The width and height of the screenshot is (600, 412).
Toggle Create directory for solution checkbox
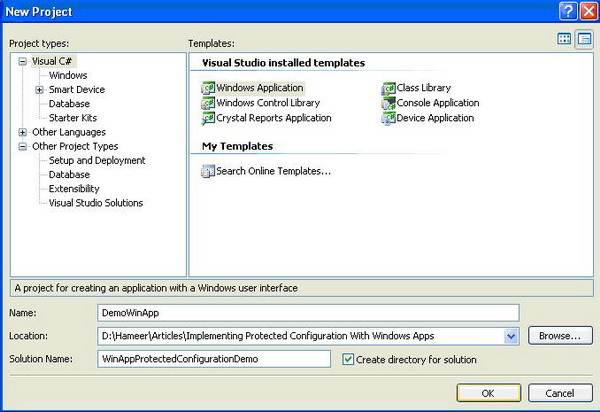click(348, 359)
